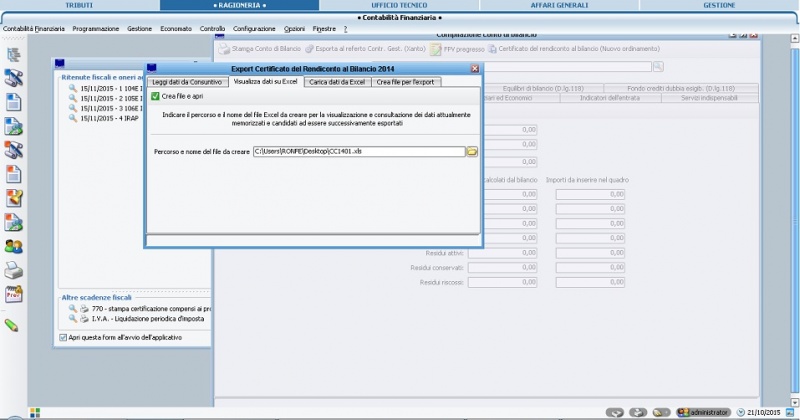
Task: Click the green pencil icon in sidebar
Action: pyautogui.click(x=13, y=324)
